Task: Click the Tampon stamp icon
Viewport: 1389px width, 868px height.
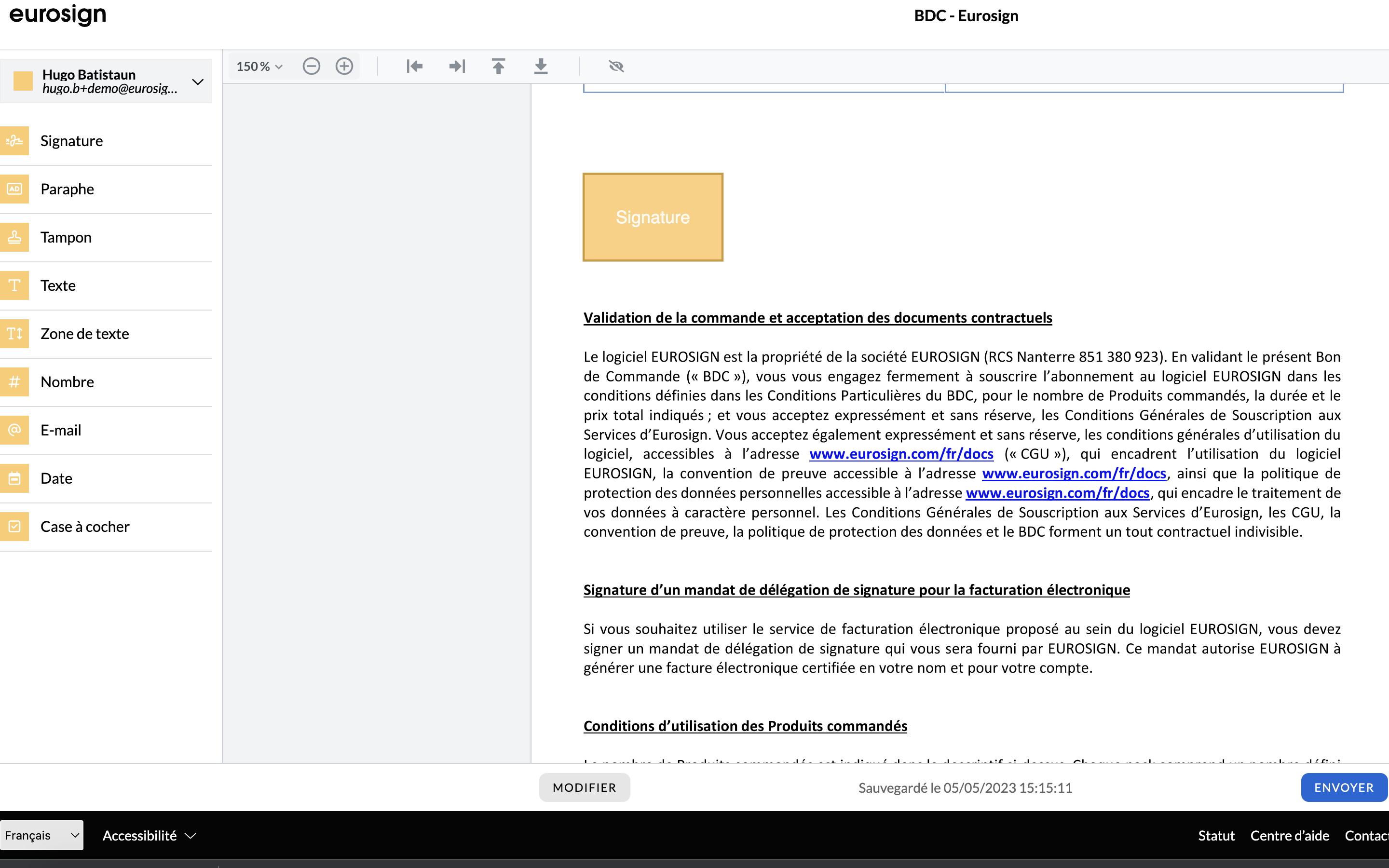Action: pos(14,237)
